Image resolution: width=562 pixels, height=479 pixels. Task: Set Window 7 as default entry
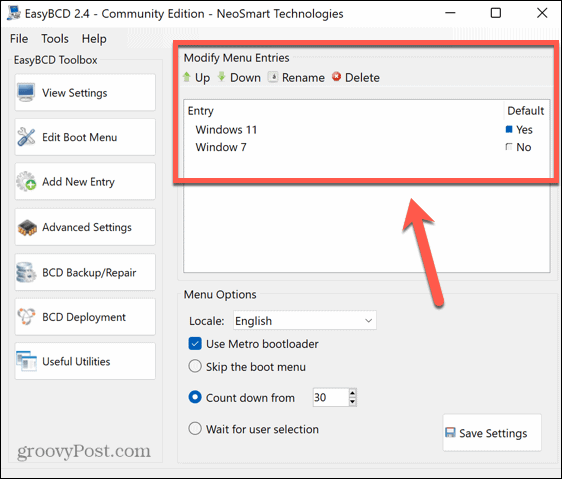[x=509, y=147]
